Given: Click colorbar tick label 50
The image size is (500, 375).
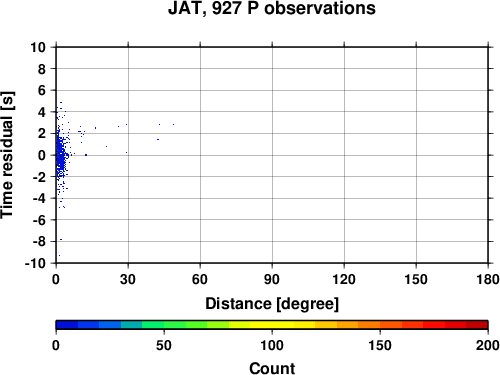Looking at the screenshot, I should [164, 345].
